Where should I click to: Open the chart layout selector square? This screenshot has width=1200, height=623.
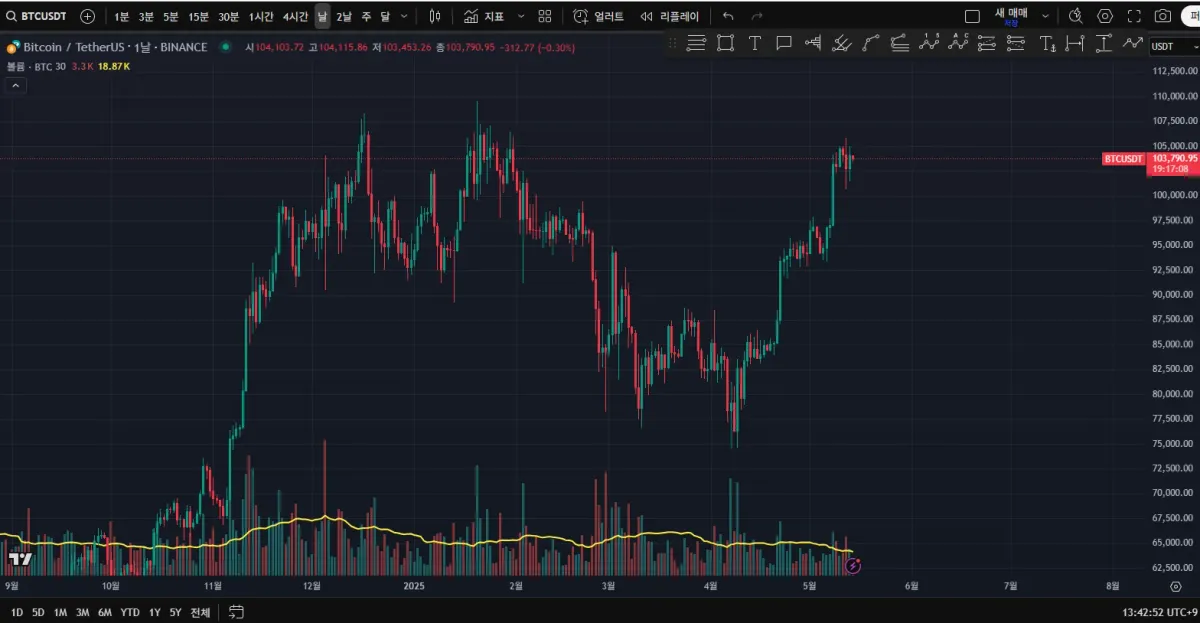coord(972,17)
